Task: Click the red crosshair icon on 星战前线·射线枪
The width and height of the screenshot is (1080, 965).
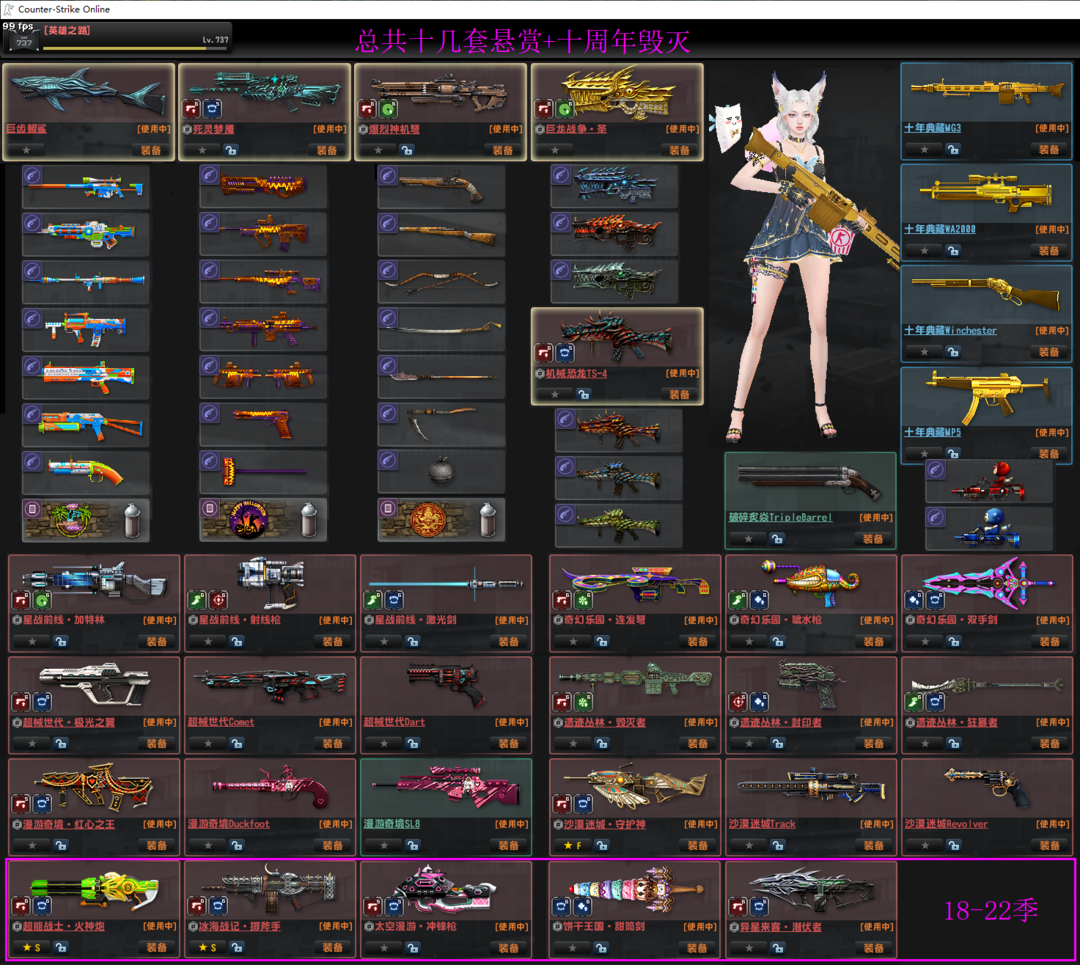Action: [218, 600]
